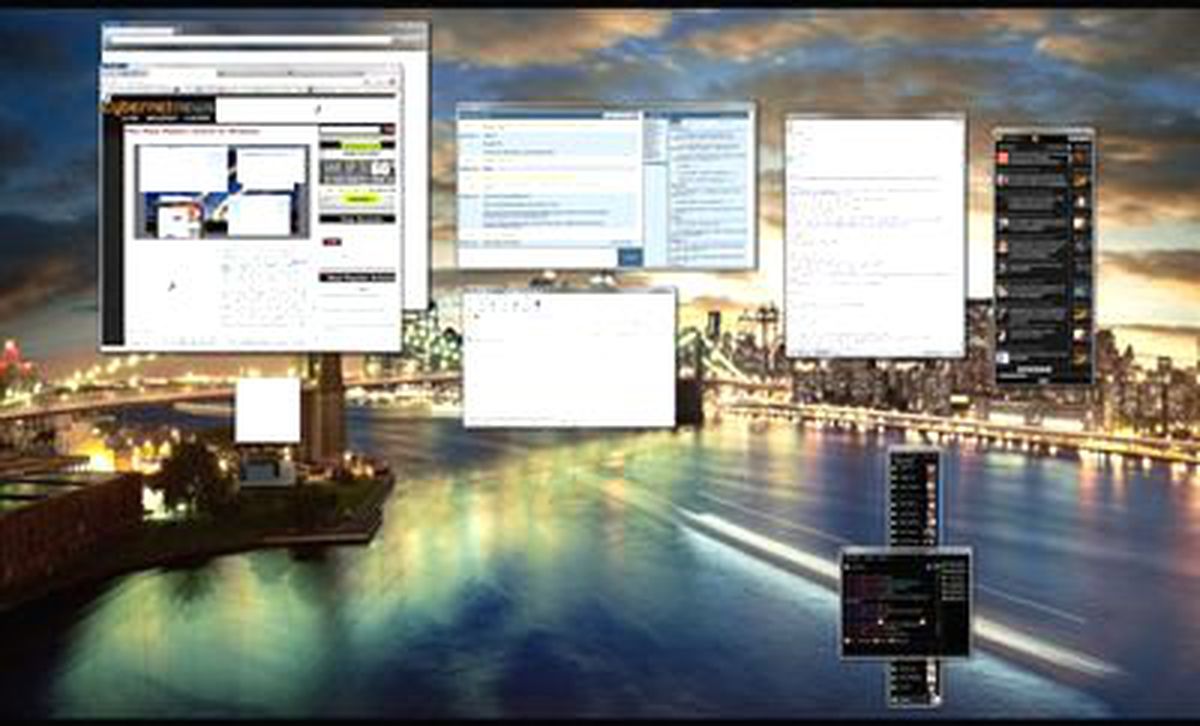Select the CyberNet News browser window thumbnail

coord(250,208)
